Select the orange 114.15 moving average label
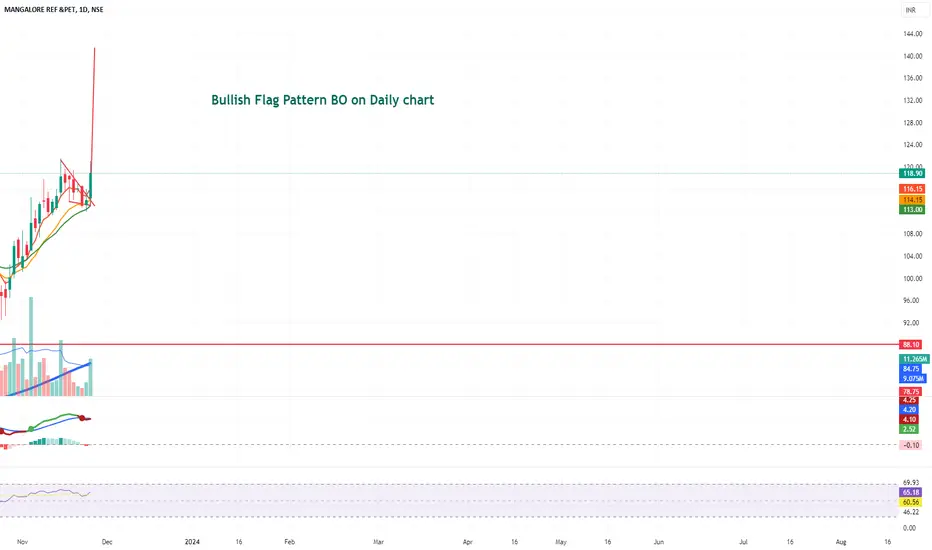This screenshot has height=550, width=932. 912,200
